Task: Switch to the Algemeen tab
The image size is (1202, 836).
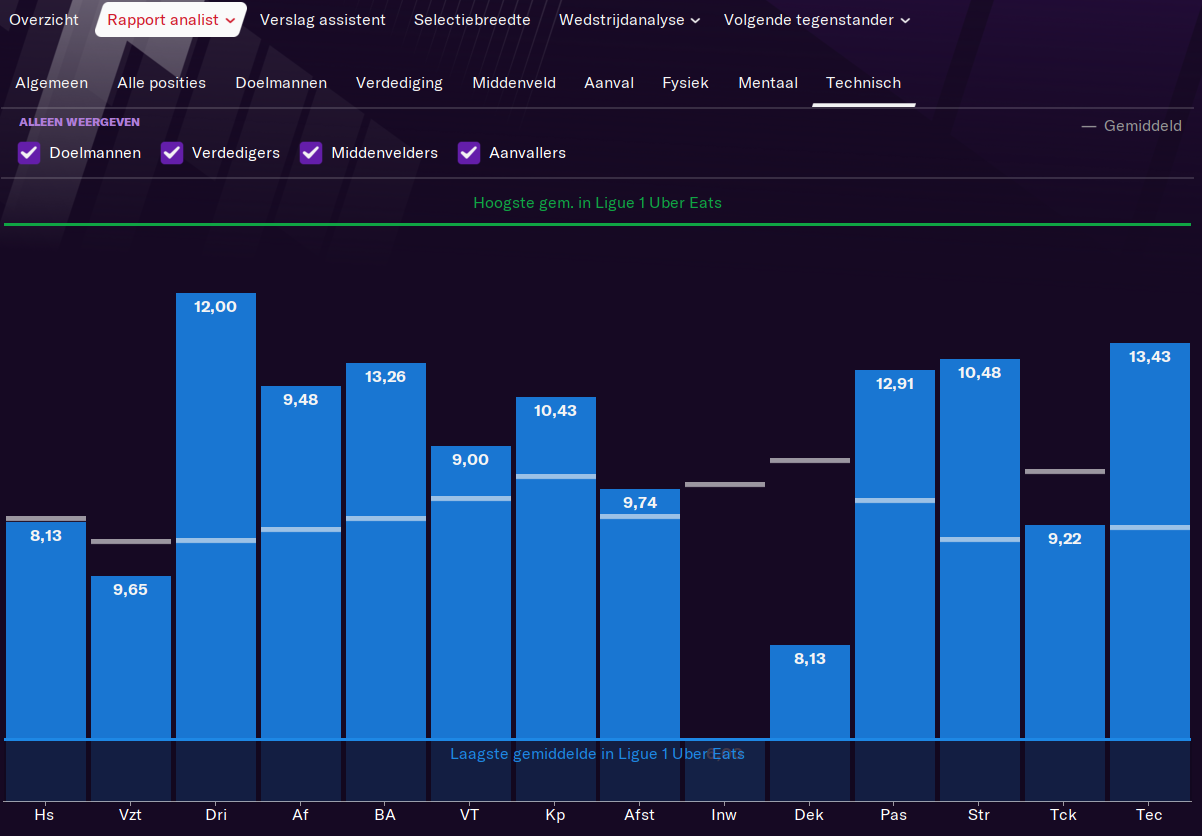Action: (51, 83)
